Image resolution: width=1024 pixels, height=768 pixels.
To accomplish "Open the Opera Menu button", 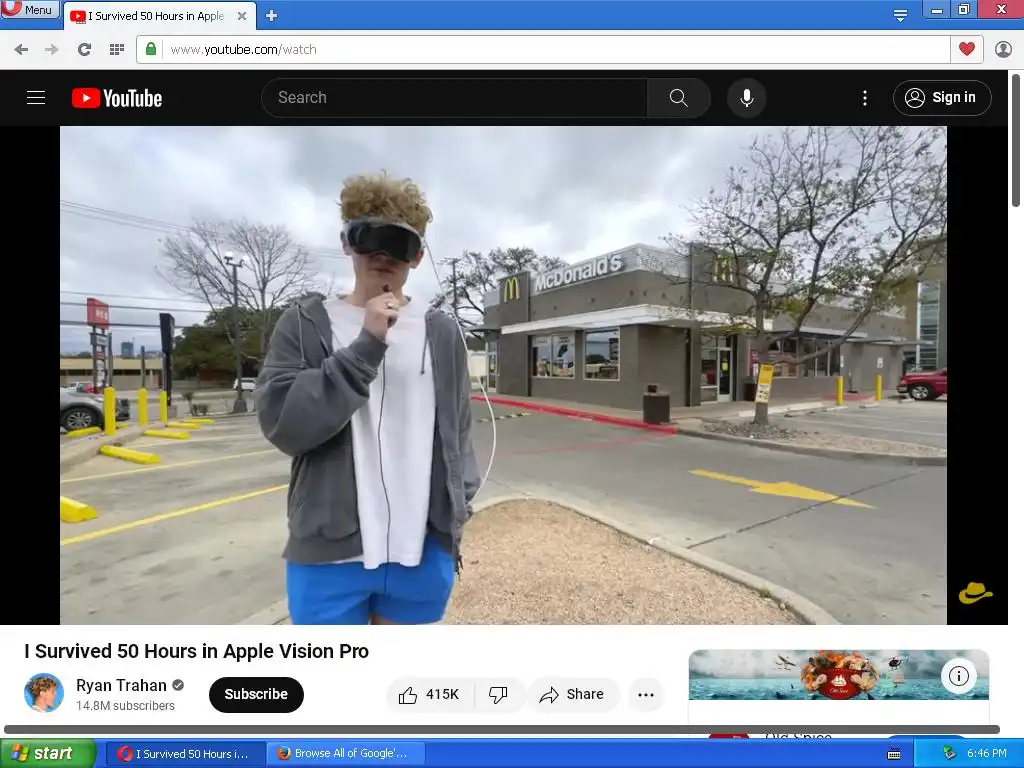I will click(30, 9).
